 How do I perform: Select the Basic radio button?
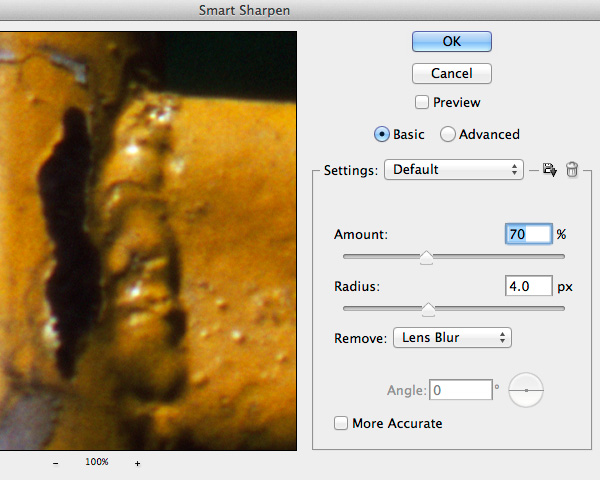point(382,134)
